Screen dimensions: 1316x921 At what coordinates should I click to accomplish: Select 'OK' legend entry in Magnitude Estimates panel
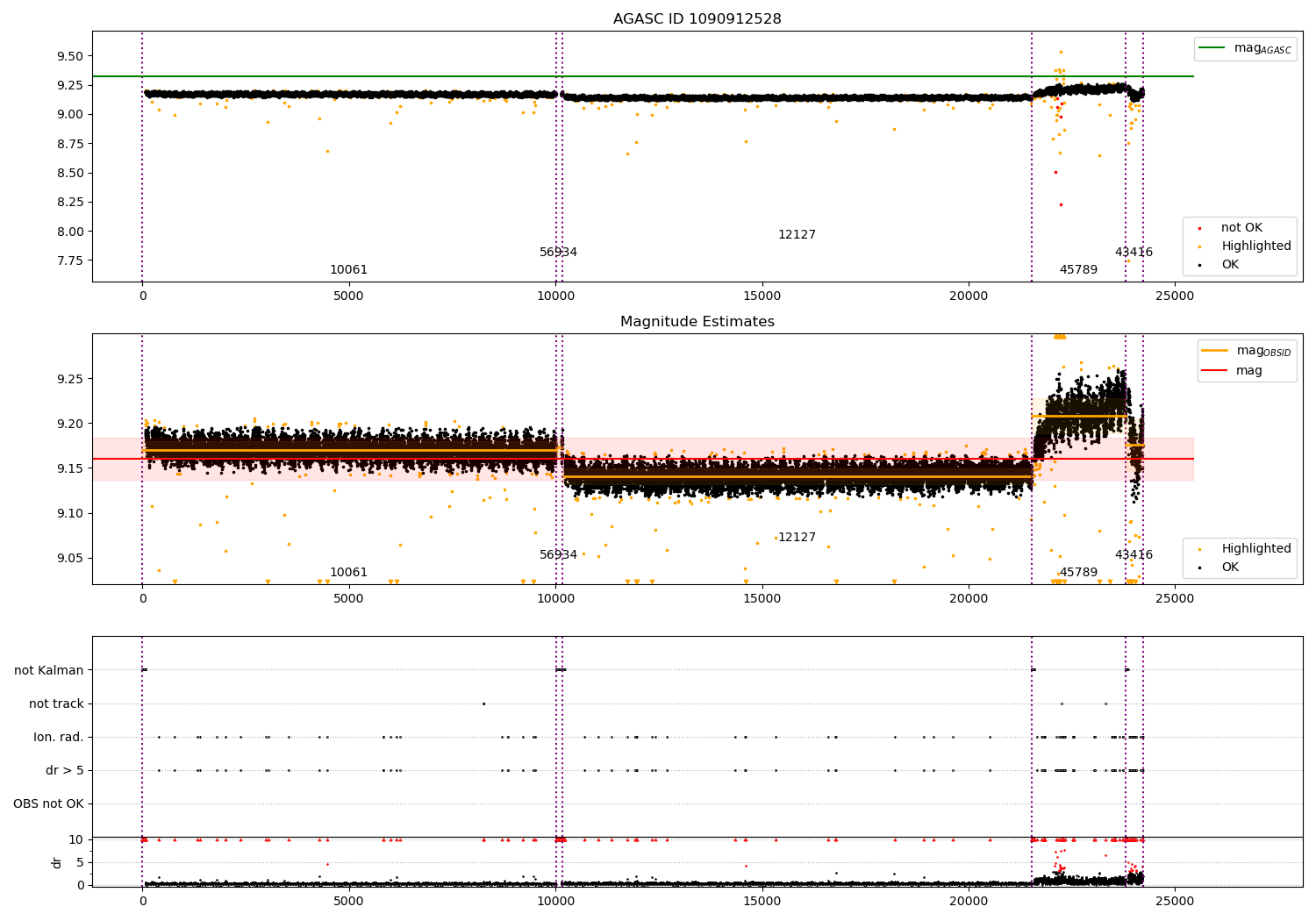point(1219,568)
